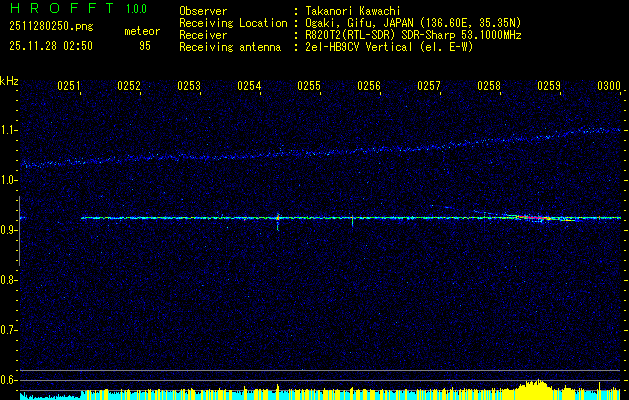Click the 0.6 frequency axis label
This screenshot has width=629, height=400.
[x=9, y=380]
